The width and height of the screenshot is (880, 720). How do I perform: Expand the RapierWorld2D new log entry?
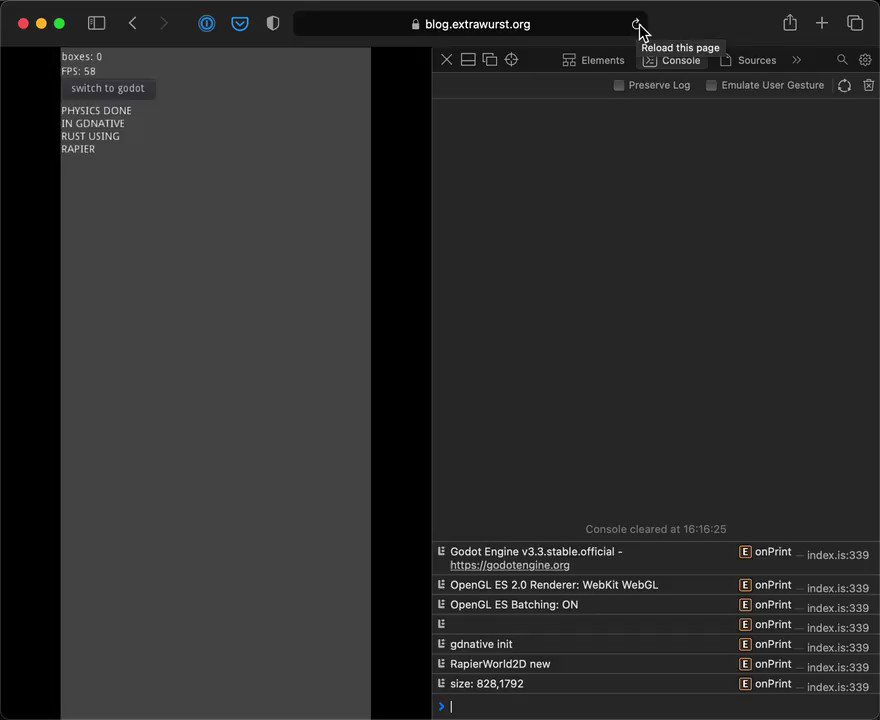(x=442, y=664)
